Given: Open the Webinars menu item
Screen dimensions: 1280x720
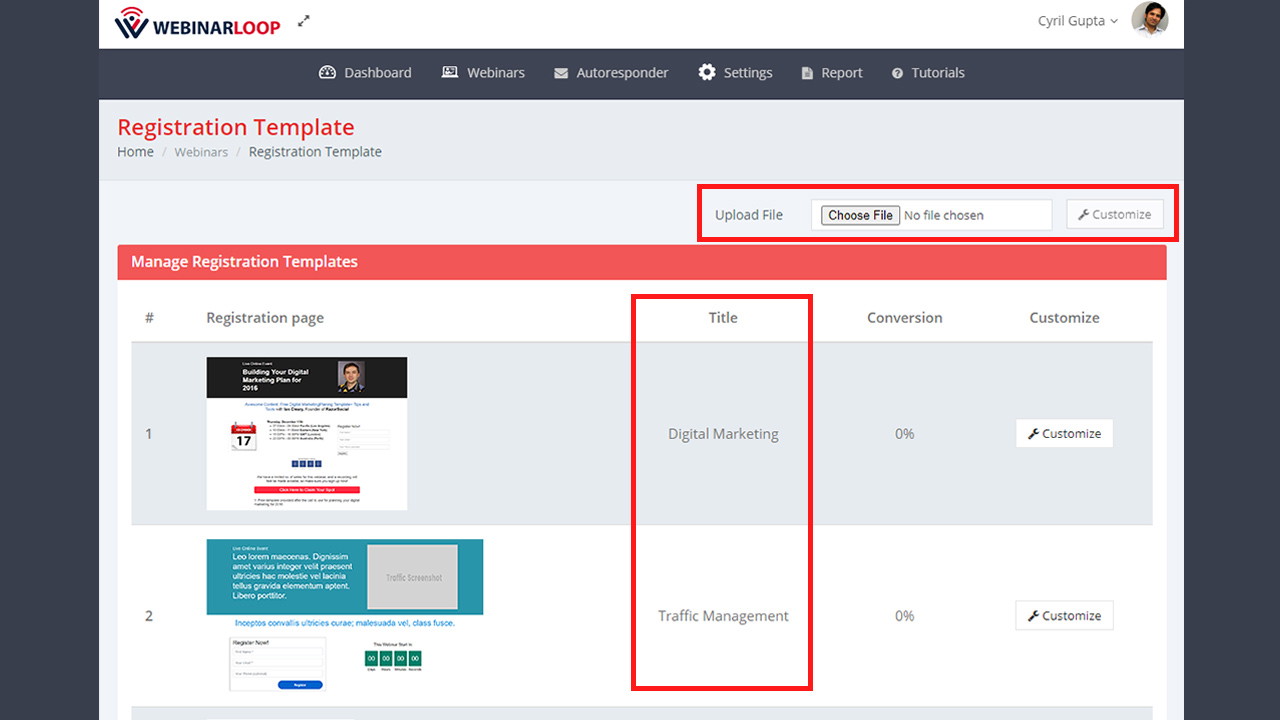Looking at the screenshot, I should tap(483, 73).
